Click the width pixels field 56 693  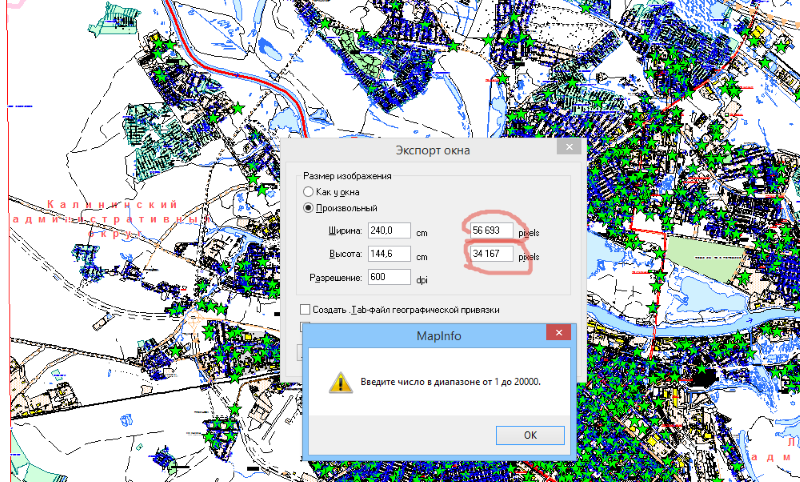491,231
